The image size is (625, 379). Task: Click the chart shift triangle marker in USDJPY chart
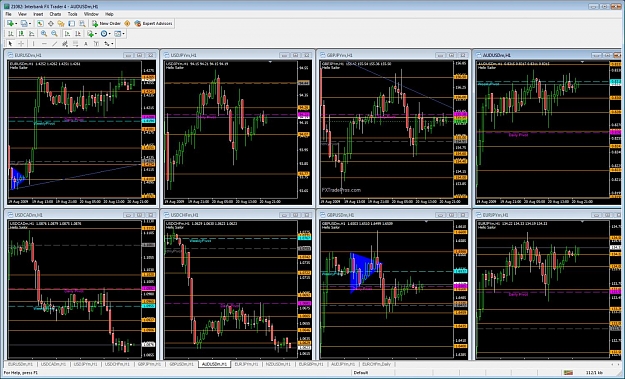click(270, 62)
